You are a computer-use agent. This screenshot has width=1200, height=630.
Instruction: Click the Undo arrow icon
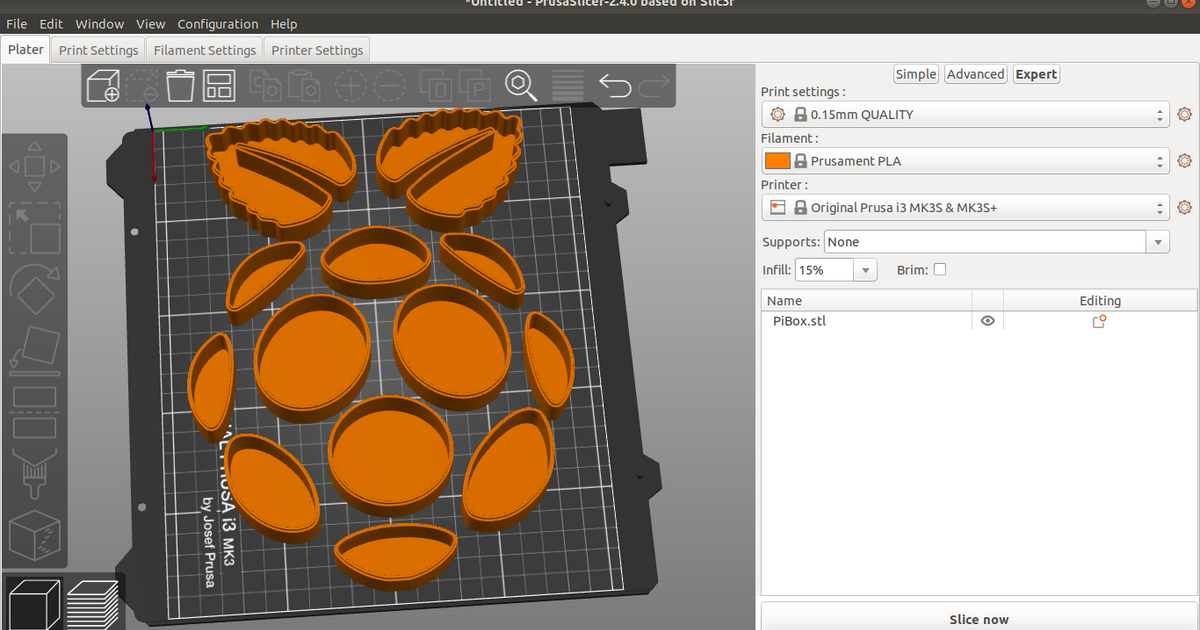pyautogui.click(x=613, y=86)
